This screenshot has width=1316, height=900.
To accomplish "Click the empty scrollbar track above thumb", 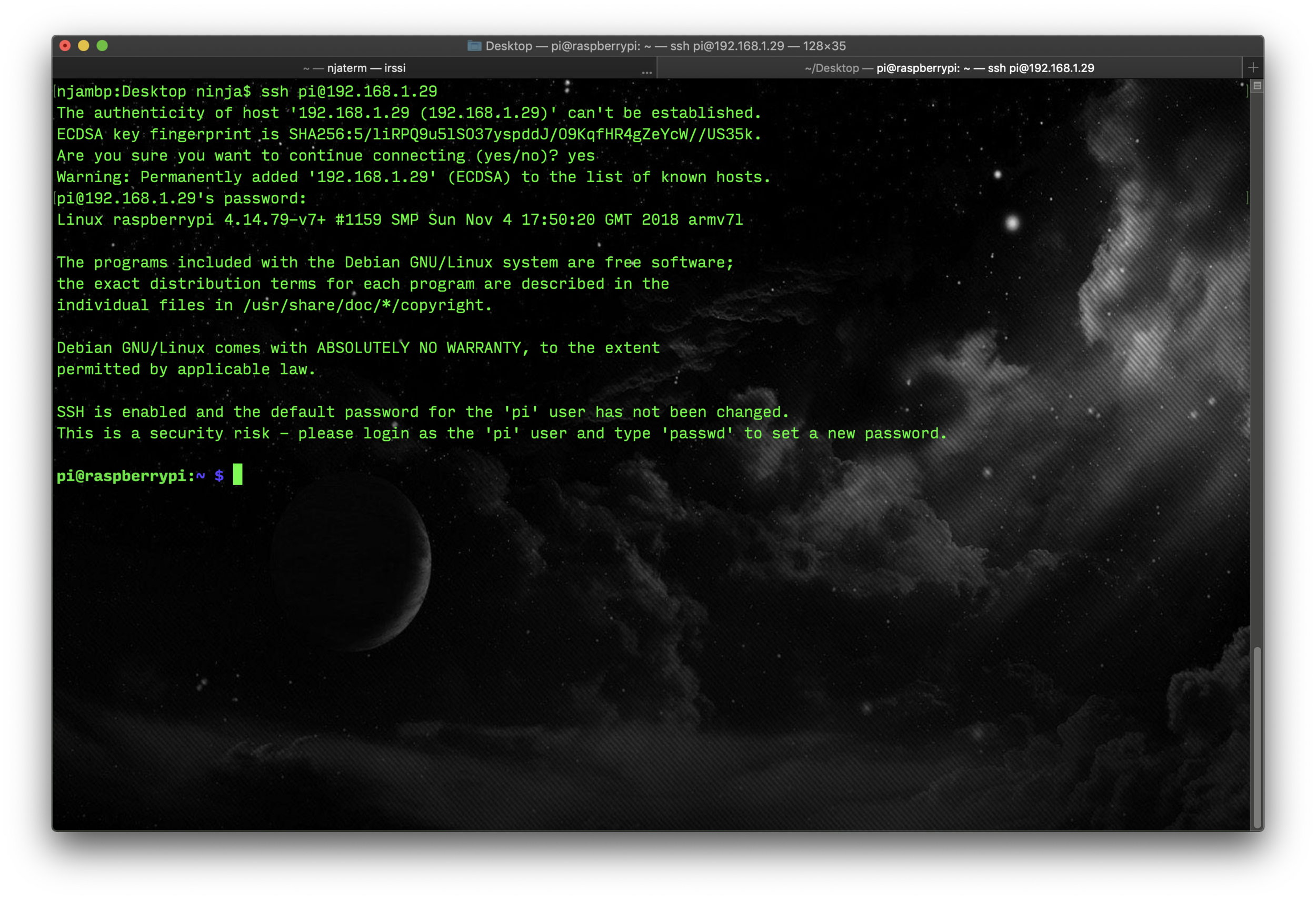I will (x=1257, y=368).
